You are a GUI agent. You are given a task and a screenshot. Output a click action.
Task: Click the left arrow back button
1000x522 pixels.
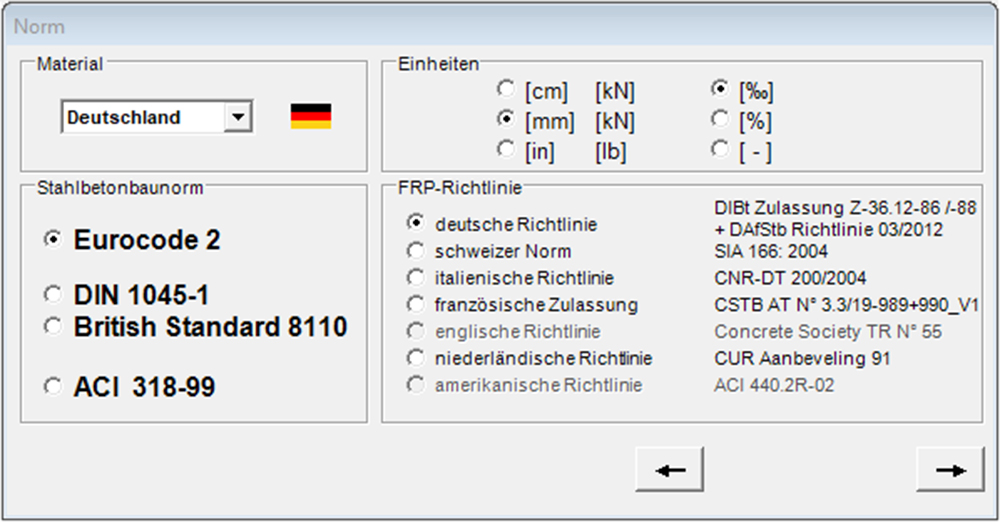(x=670, y=470)
